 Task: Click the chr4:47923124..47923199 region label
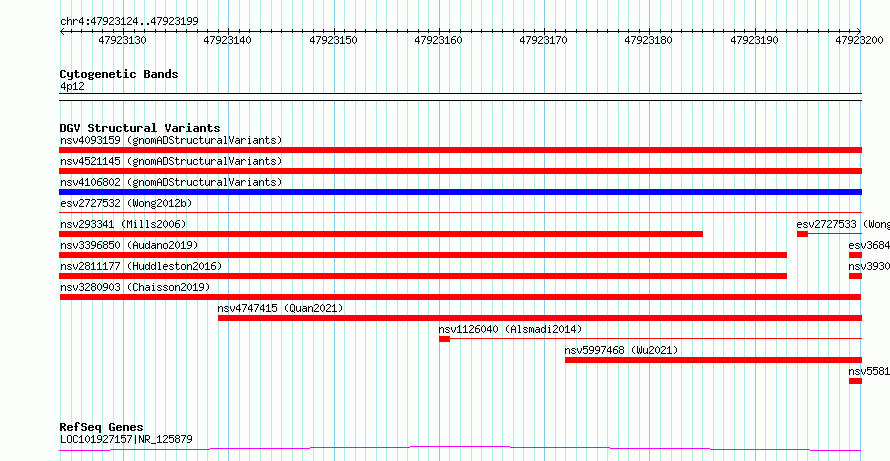tap(129, 22)
